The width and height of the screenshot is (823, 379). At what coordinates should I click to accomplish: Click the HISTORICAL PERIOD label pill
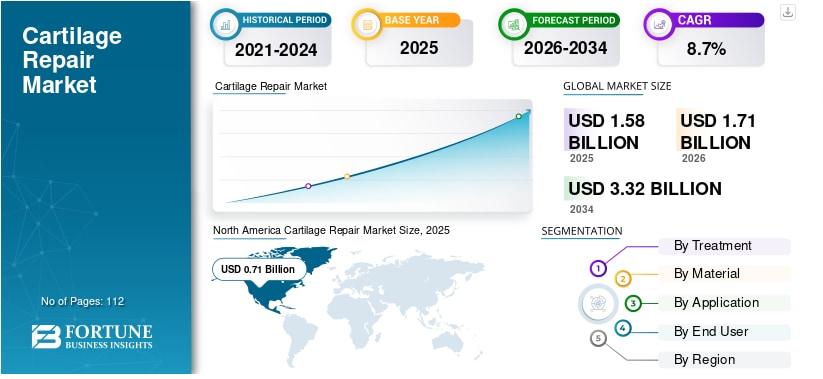284,20
